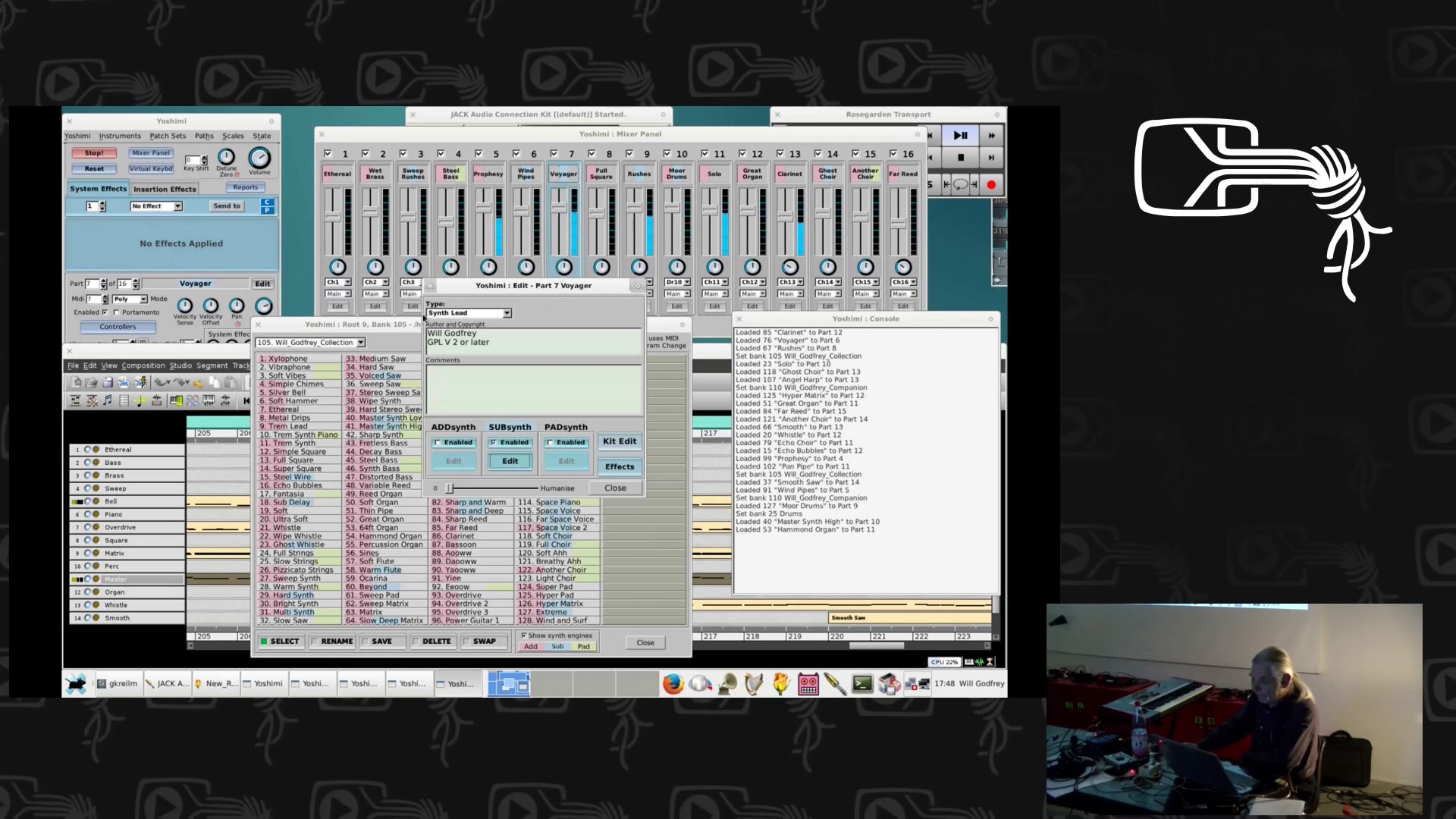Click the yellow rose icon in the taskbar

click(x=781, y=684)
